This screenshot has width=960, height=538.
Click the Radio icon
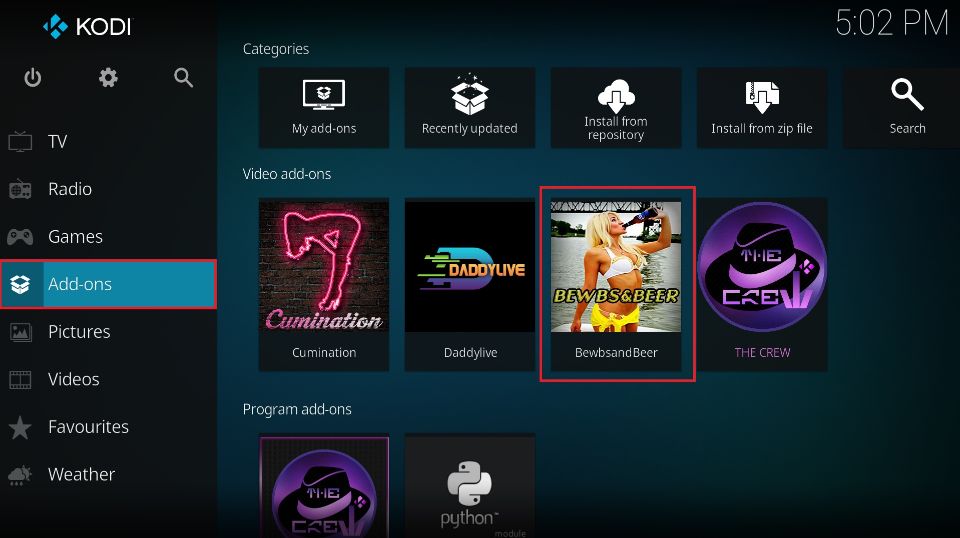(x=20, y=189)
